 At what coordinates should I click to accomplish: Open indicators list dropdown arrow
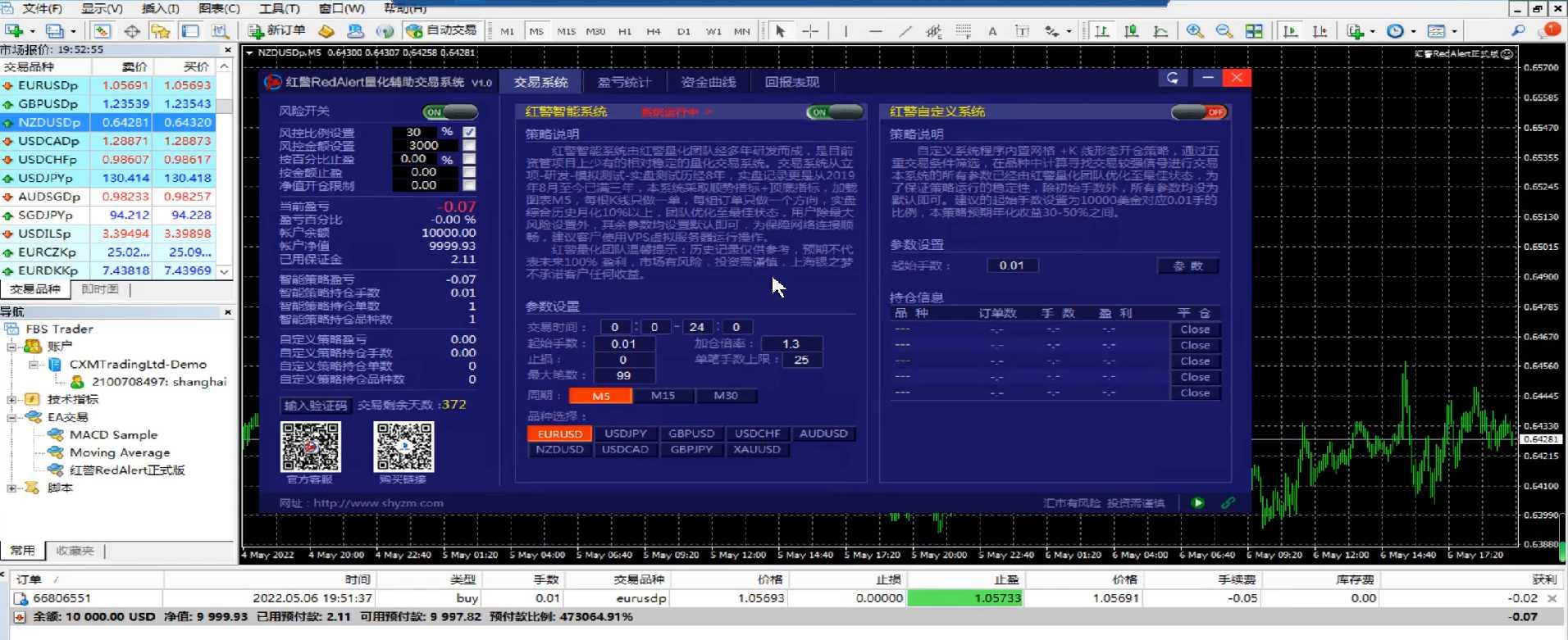tap(1372, 32)
